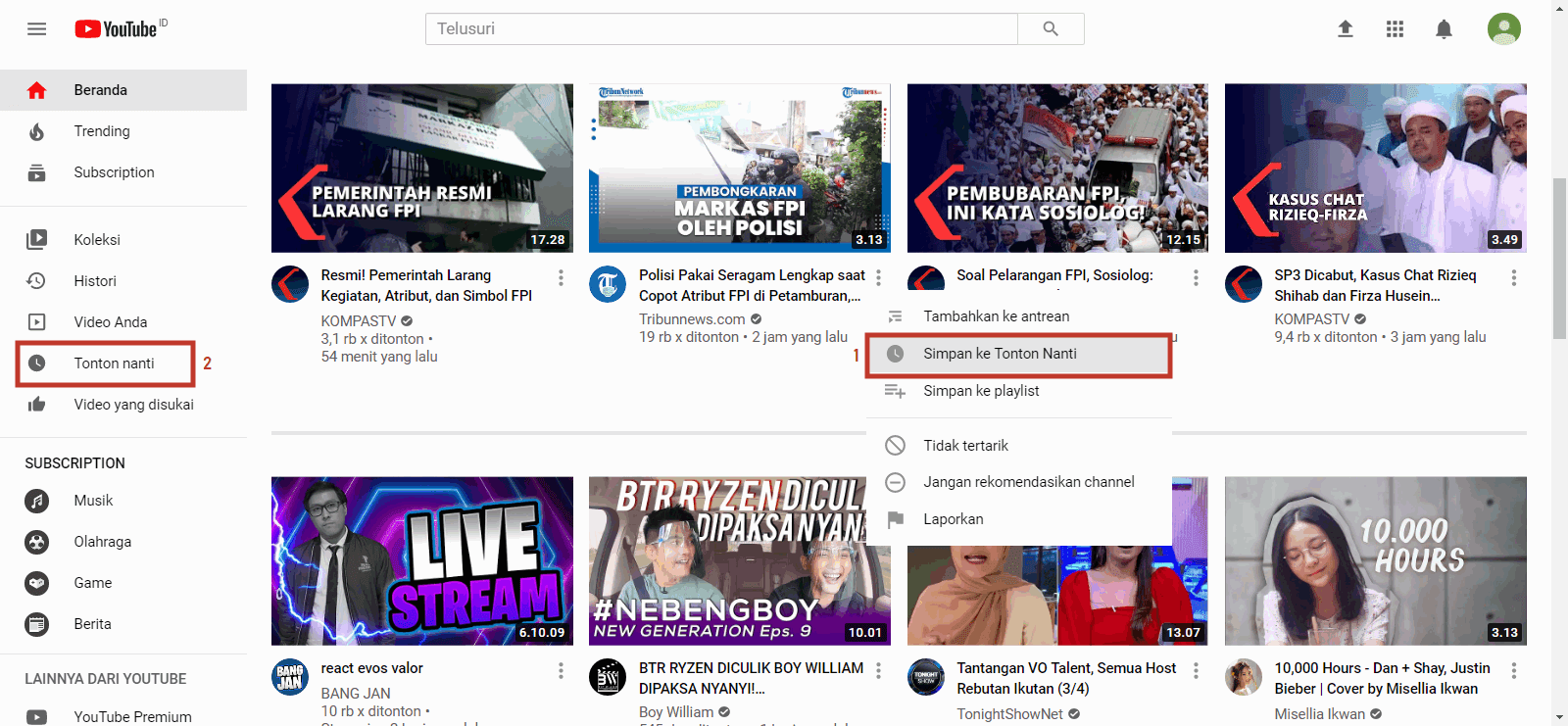Open the 10.000 HOURS thumbnail
Image resolution: width=1568 pixels, height=726 pixels.
click(x=1376, y=561)
